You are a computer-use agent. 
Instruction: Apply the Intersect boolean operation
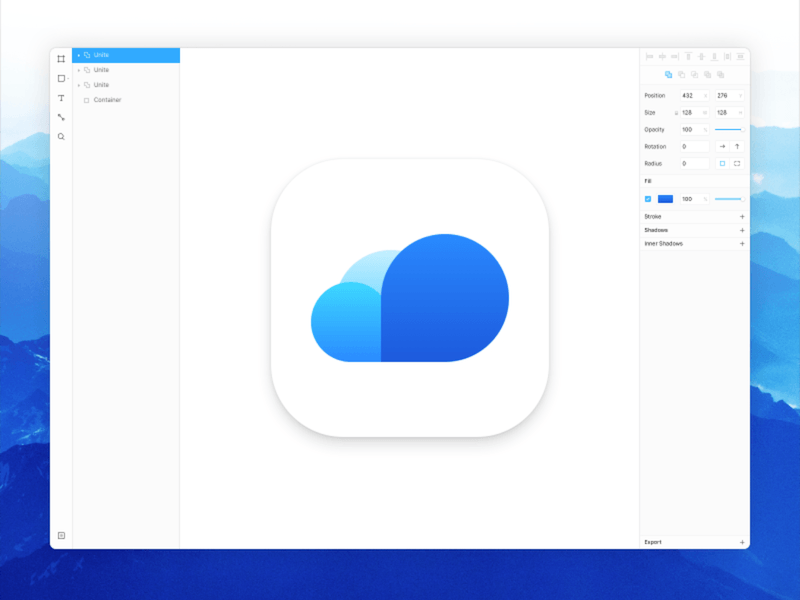694,74
